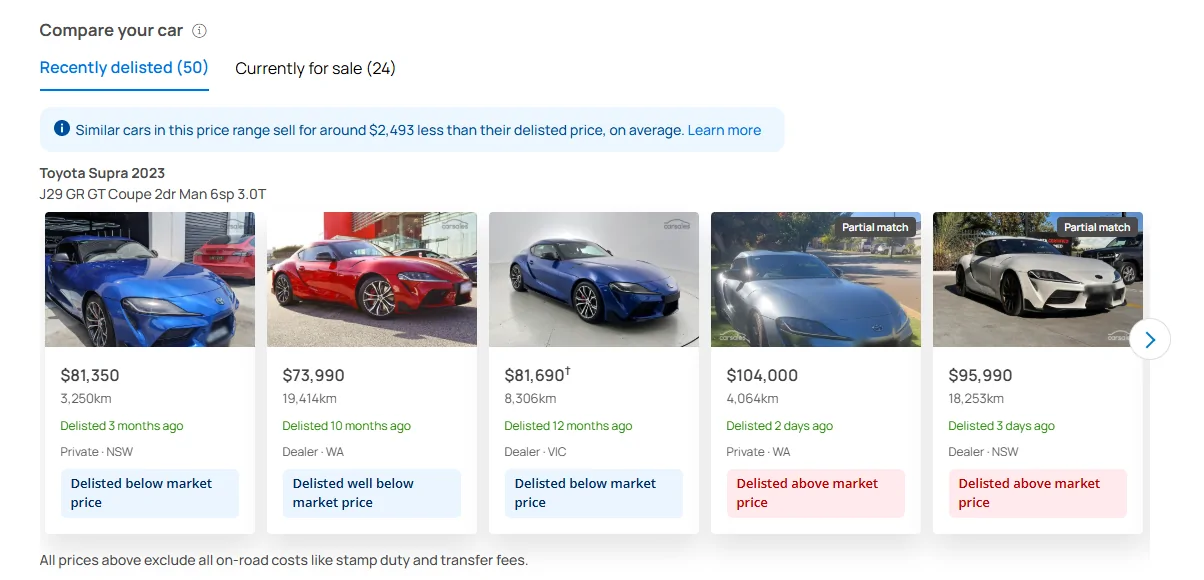Click the info icon beside Compare your car

pos(199,31)
